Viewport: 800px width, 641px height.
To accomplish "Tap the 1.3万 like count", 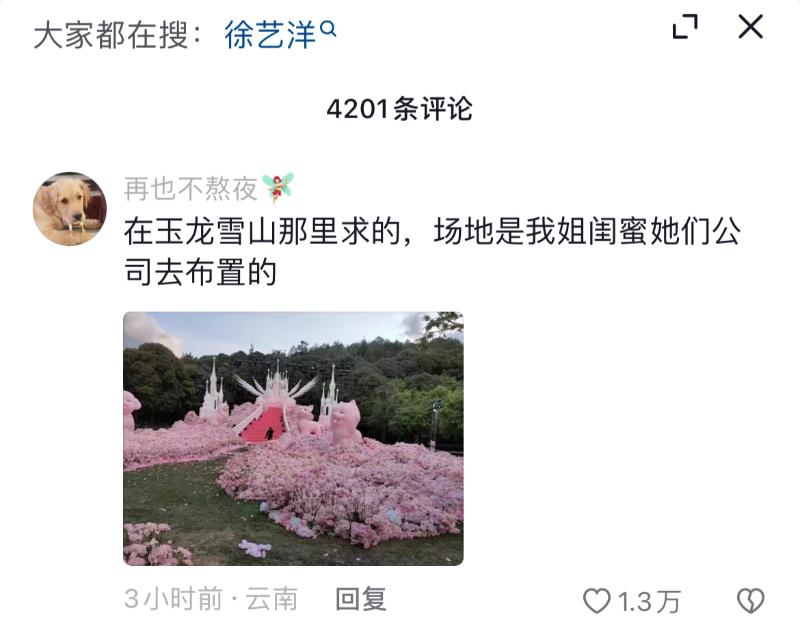I will (649, 602).
